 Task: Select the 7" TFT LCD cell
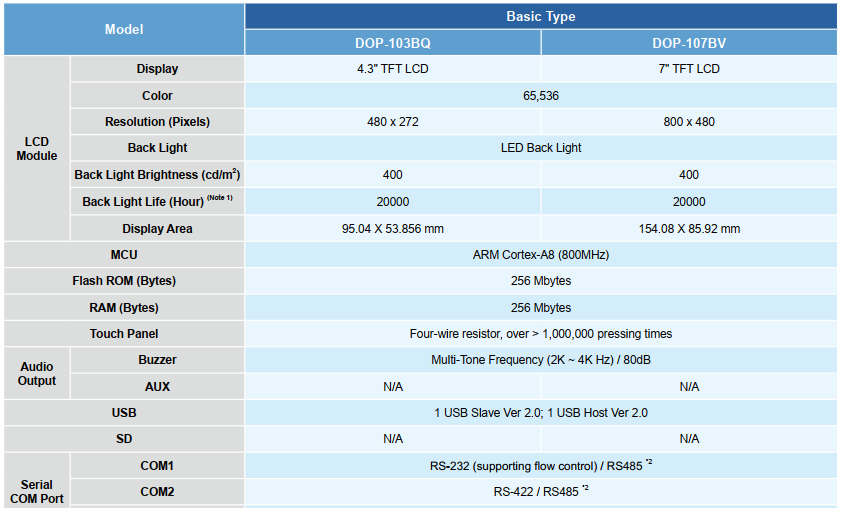689,69
